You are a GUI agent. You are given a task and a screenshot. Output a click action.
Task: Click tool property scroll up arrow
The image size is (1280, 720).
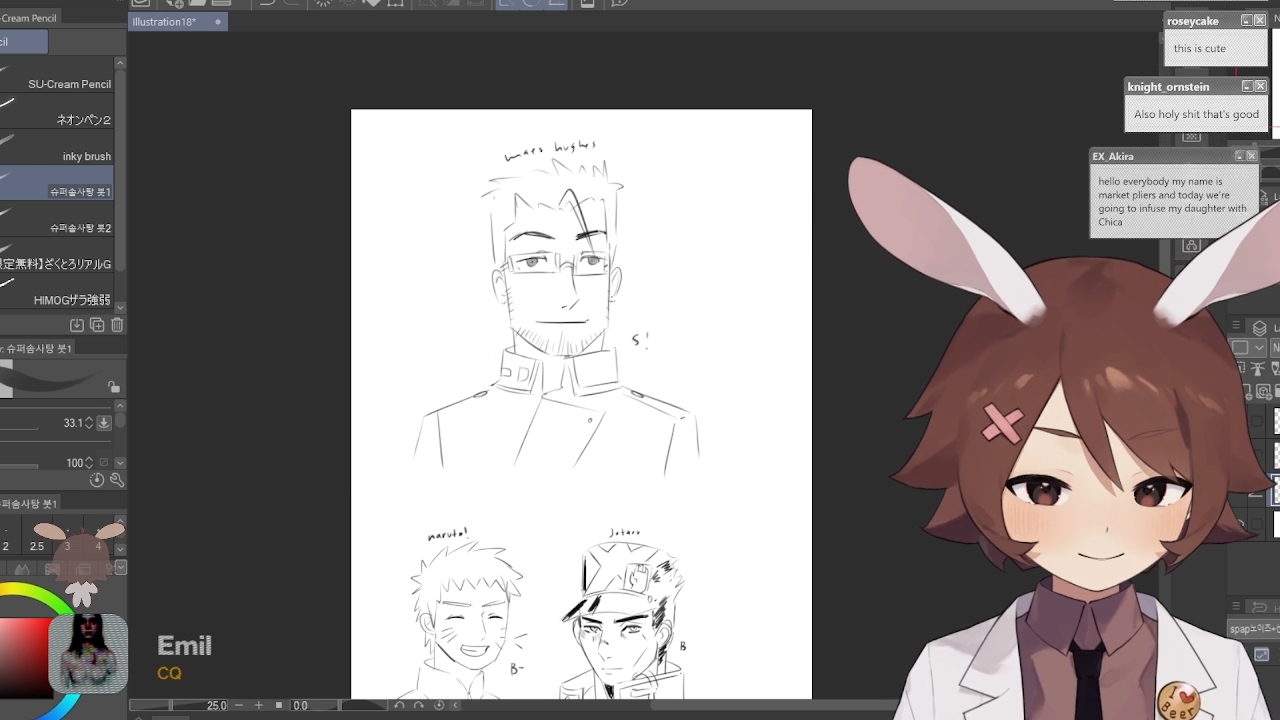click(120, 405)
